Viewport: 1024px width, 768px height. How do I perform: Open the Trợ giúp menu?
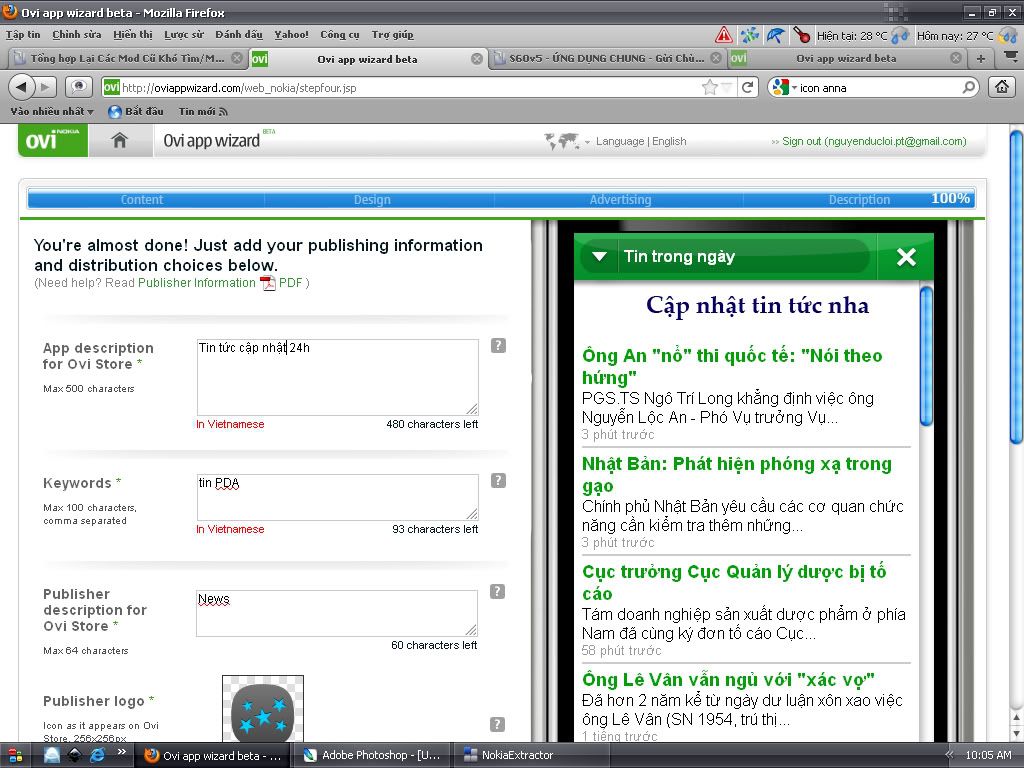click(392, 35)
